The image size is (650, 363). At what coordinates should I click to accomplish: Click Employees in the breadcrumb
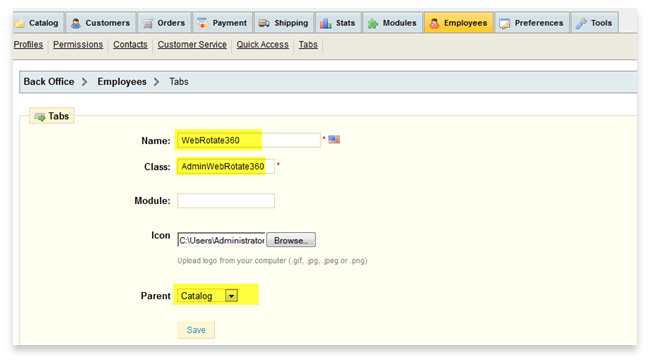click(122, 82)
